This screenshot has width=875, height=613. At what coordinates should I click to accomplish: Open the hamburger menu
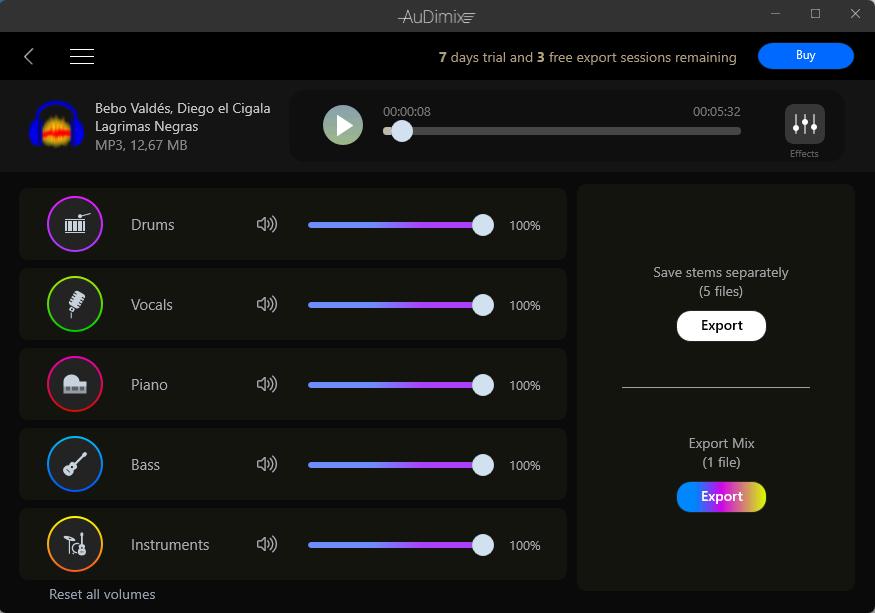[81, 56]
